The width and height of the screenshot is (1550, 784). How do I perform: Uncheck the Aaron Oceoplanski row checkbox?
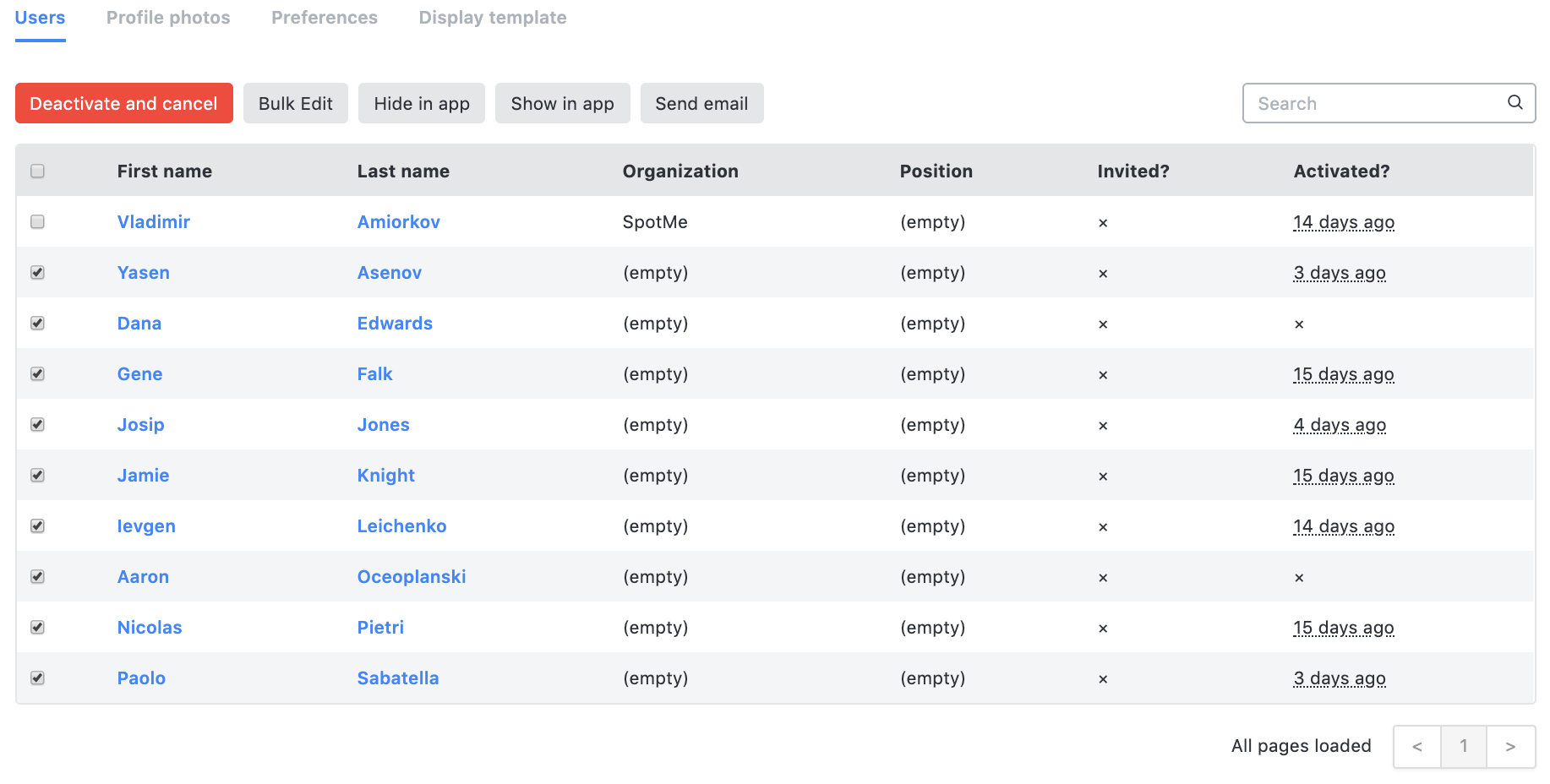[x=37, y=576]
